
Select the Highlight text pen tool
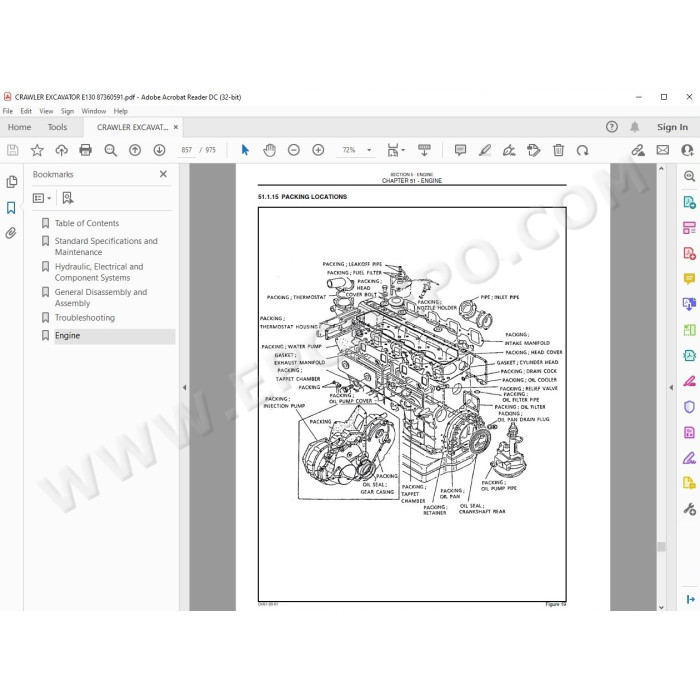[x=485, y=150]
